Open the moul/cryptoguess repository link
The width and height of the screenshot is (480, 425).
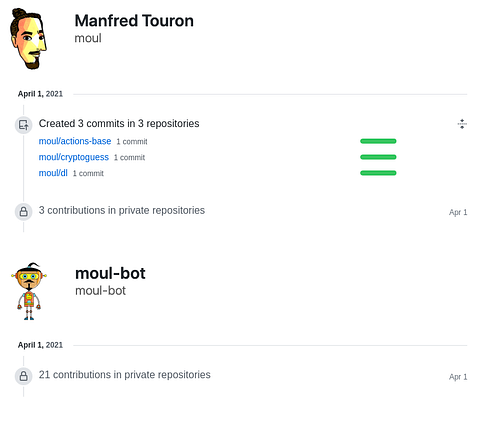74,157
